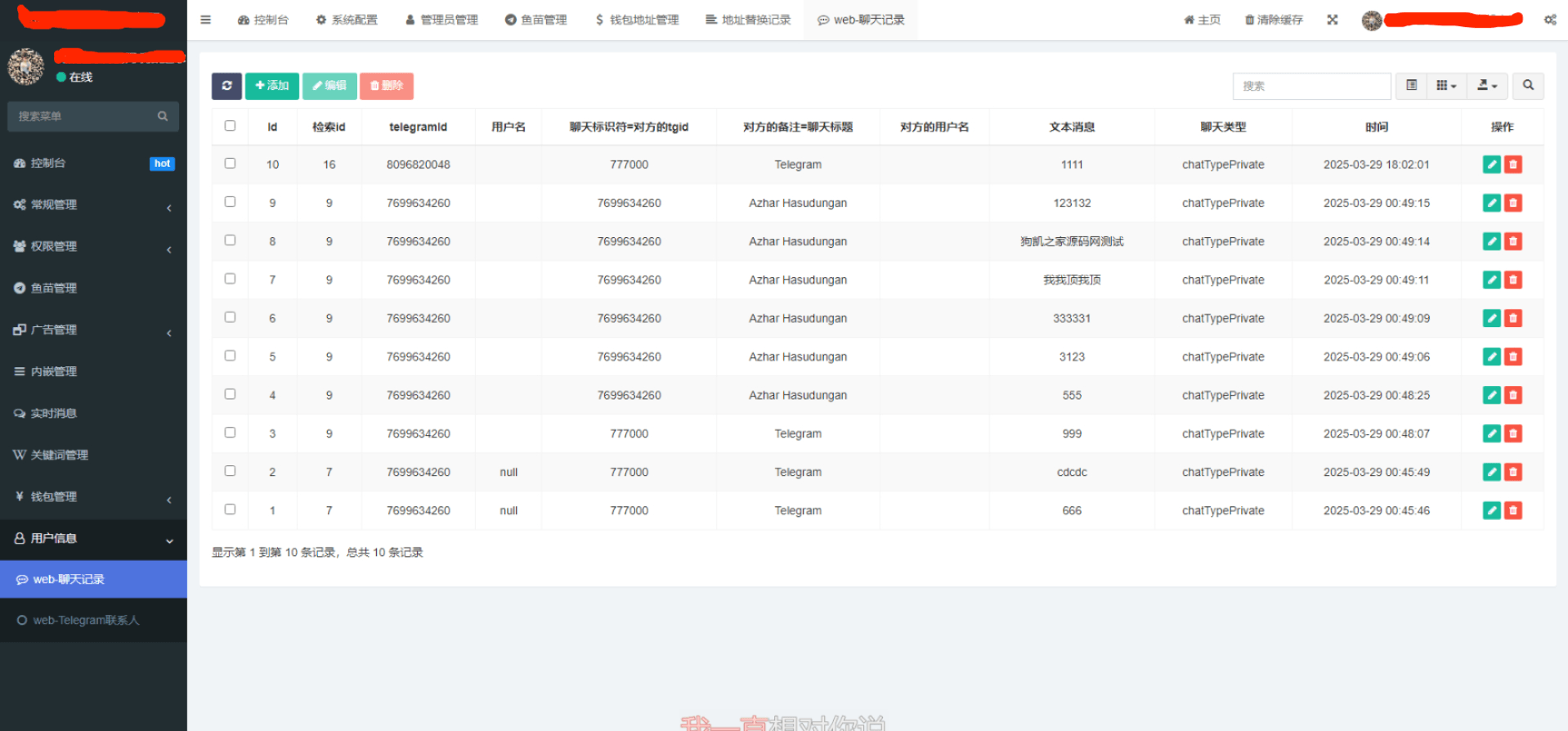This screenshot has height=731, width=1568.
Task: Switch to 钱包地址管理 tab
Action: pos(638,20)
